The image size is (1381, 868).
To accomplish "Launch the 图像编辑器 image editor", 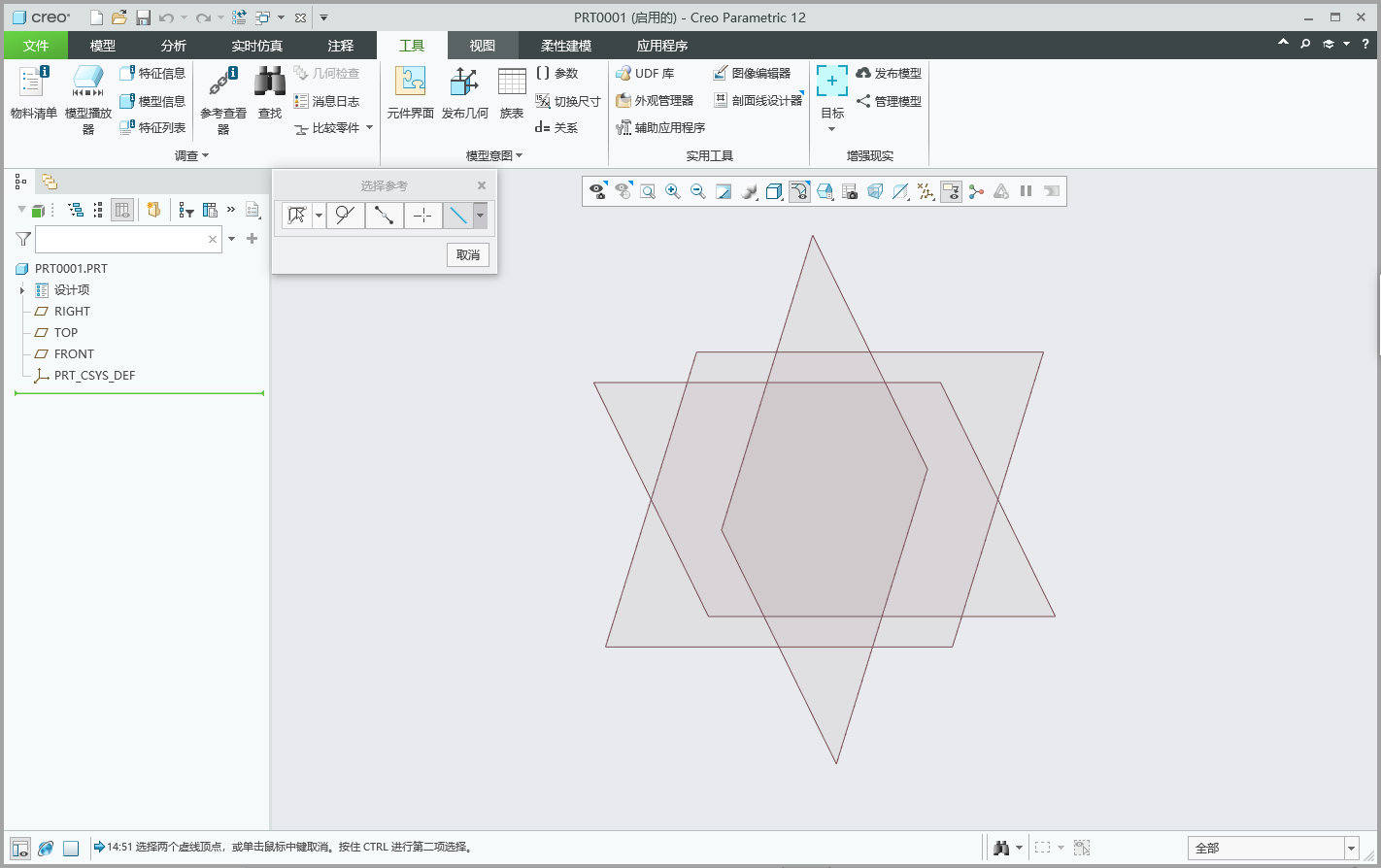I will [x=752, y=73].
